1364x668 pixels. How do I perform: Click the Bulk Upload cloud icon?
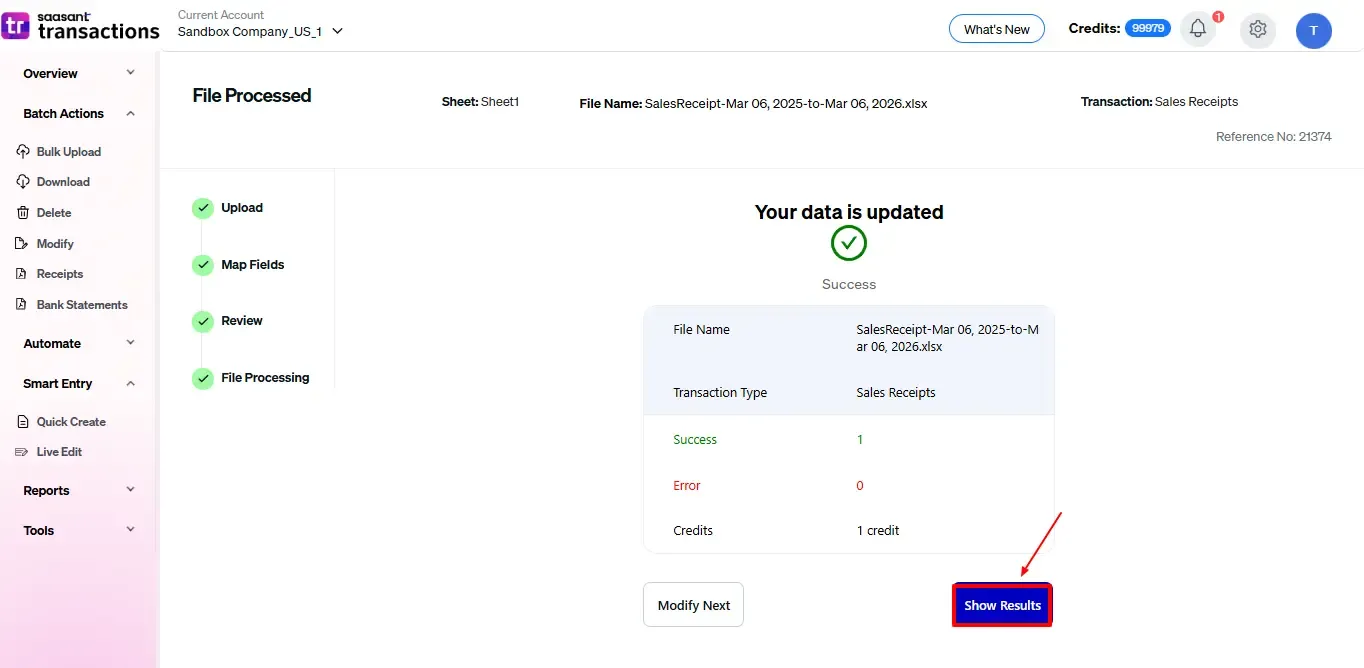[x=23, y=152]
